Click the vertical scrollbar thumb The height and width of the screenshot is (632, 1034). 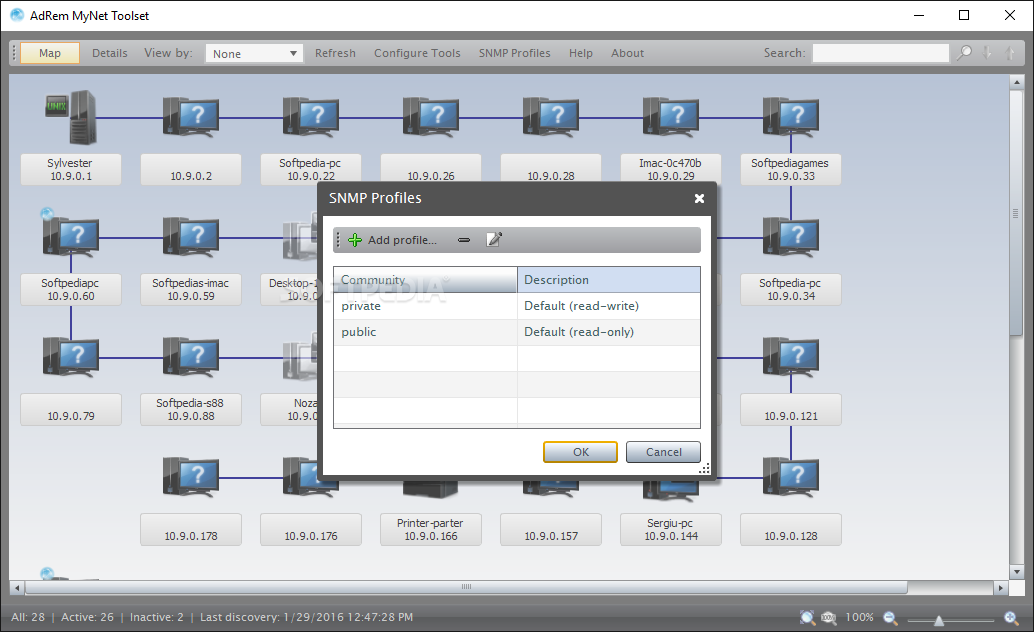1016,214
